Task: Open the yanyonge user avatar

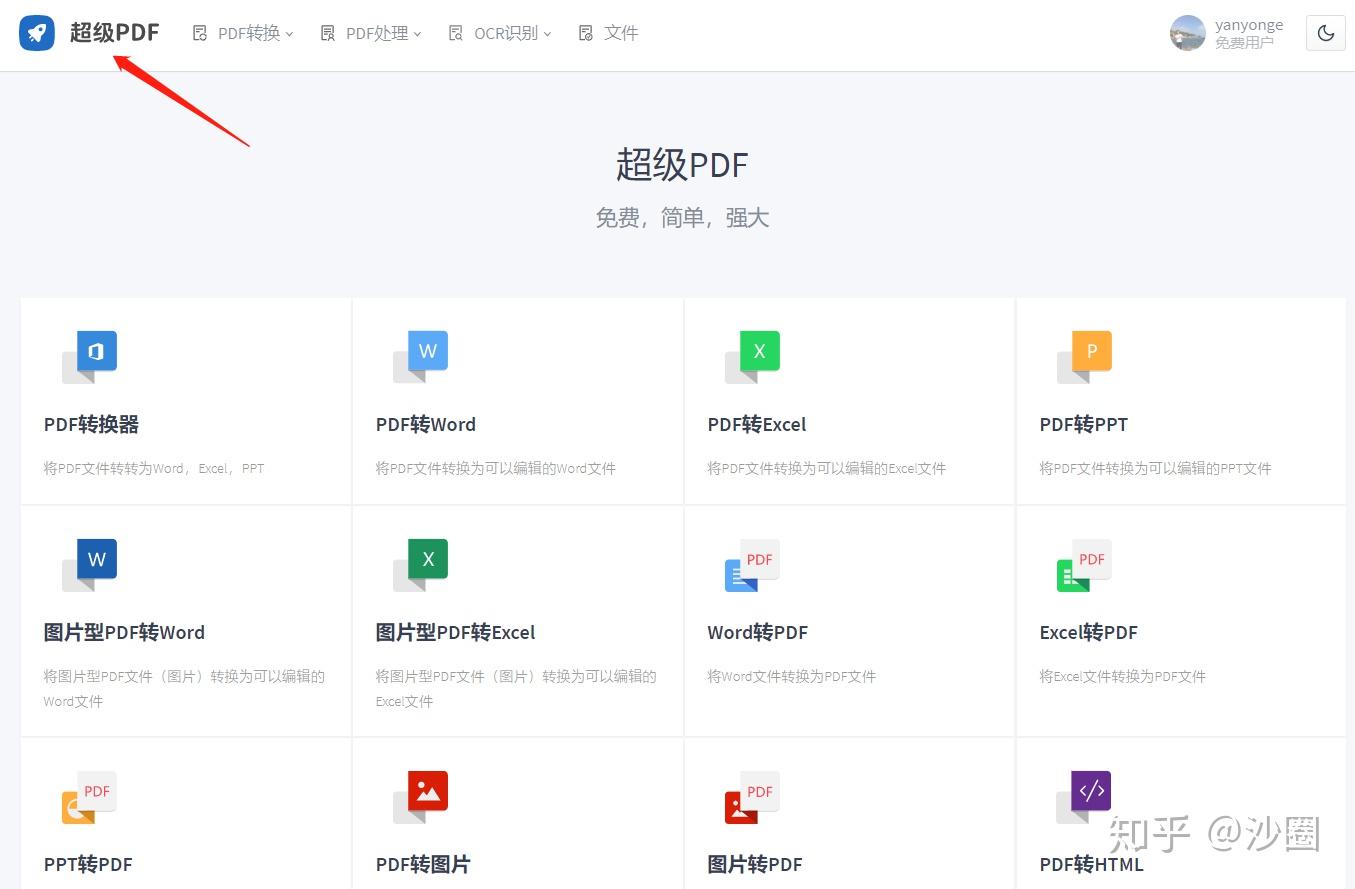Action: (x=1188, y=33)
